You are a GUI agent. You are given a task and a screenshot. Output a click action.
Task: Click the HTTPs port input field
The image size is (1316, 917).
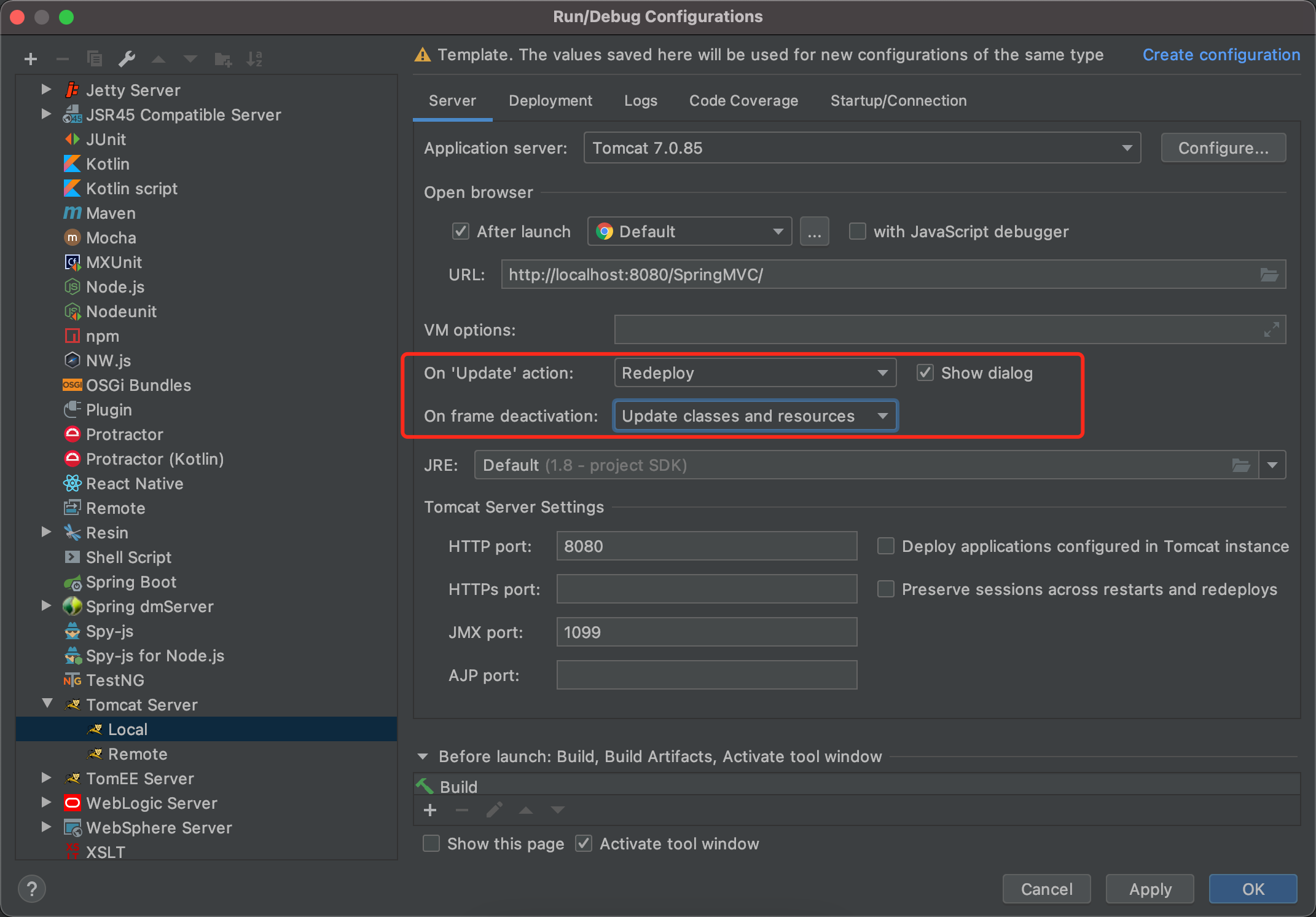tap(707, 589)
